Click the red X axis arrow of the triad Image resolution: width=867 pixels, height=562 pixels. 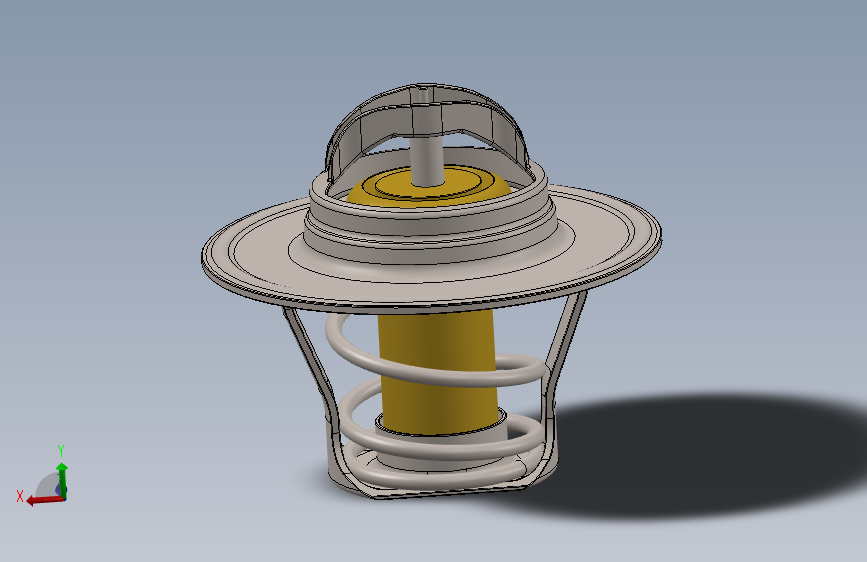(45, 500)
